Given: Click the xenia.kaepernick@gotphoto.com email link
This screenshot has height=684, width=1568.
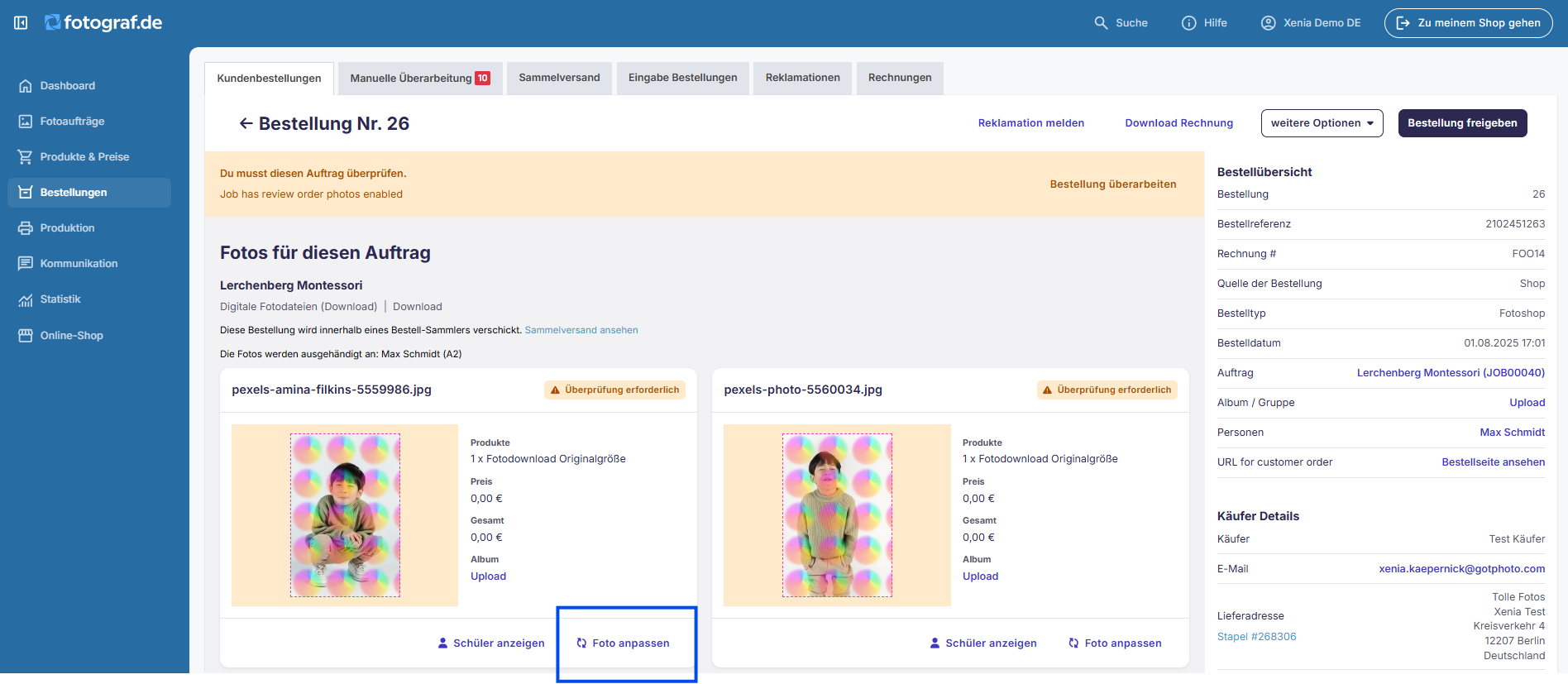Looking at the screenshot, I should tap(1461, 569).
